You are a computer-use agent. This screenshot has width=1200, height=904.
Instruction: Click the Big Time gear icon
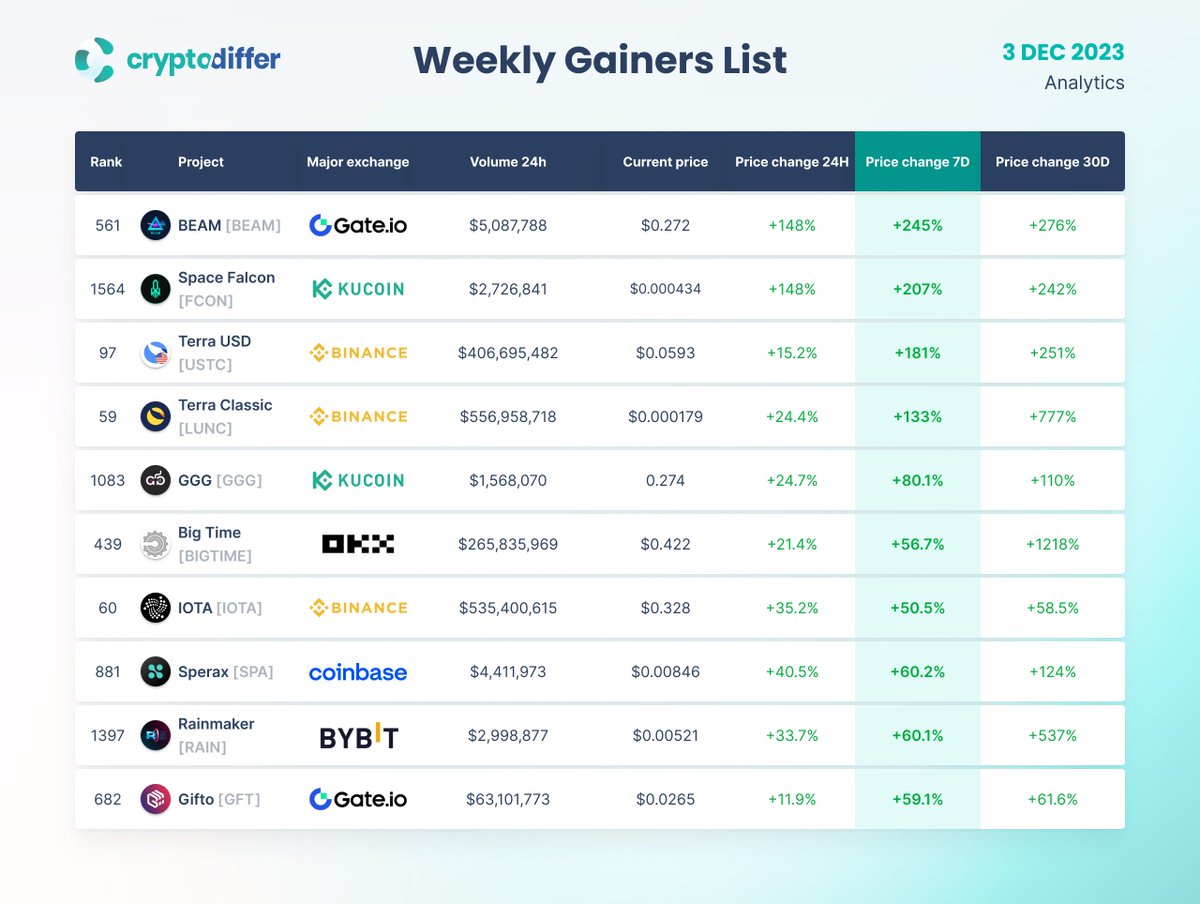(x=156, y=544)
